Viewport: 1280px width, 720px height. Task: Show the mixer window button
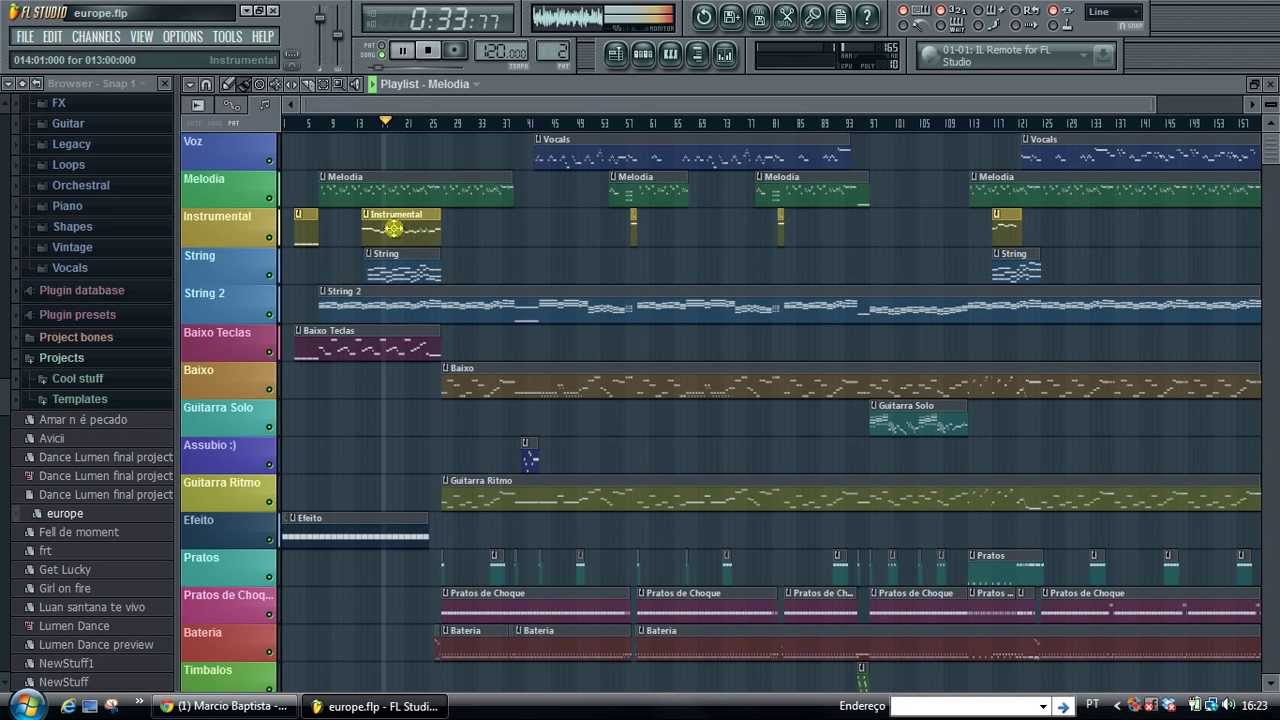(x=724, y=54)
